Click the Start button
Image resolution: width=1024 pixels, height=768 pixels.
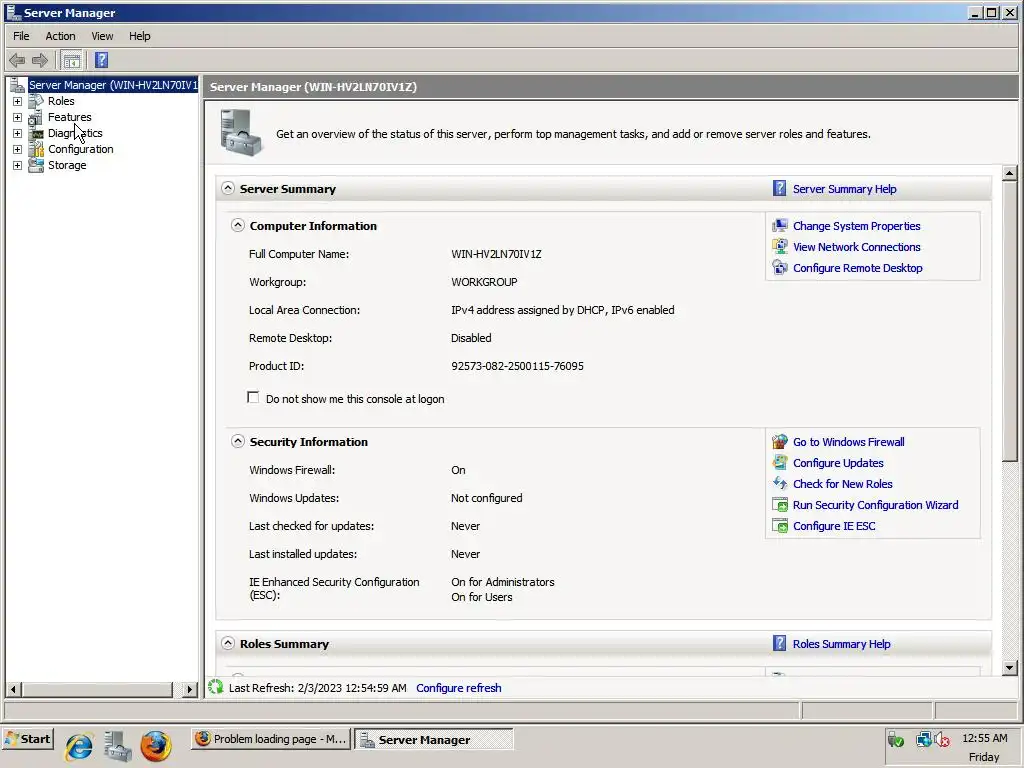tap(27, 739)
